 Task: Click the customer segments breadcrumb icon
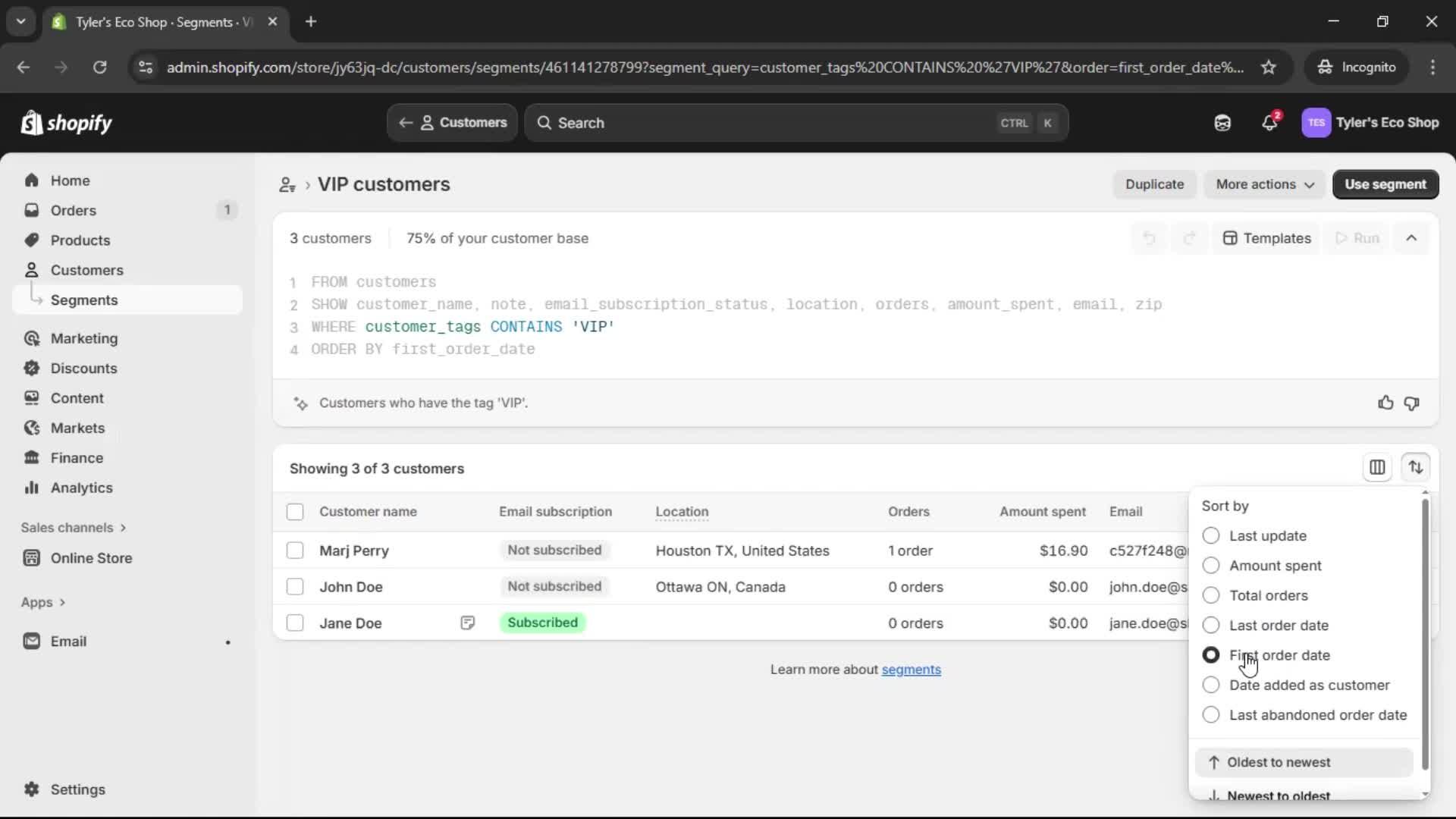pyautogui.click(x=287, y=184)
